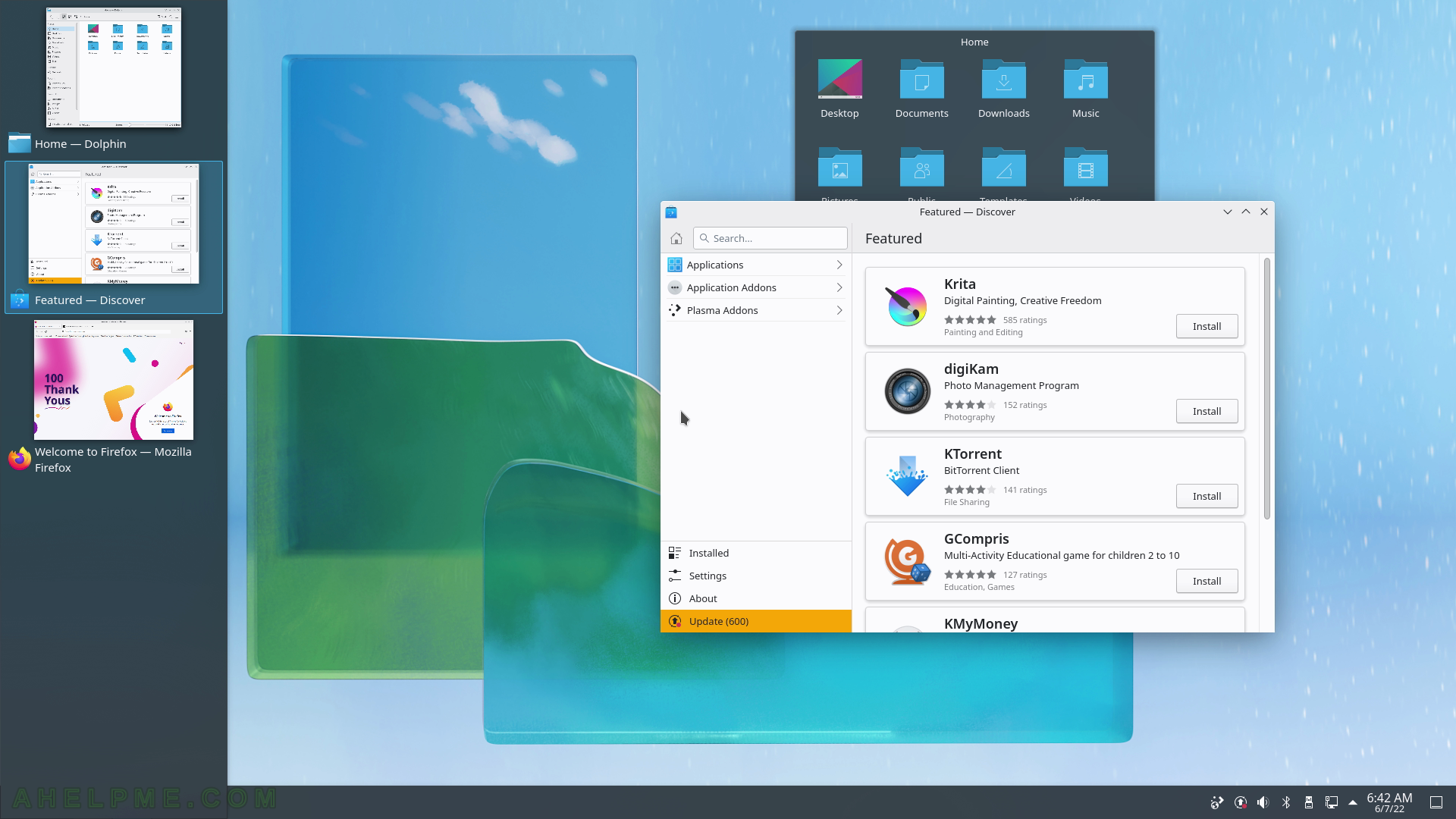The width and height of the screenshot is (1456, 819).
Task: Open the Downloads folder in Home widget
Action: click(1003, 89)
